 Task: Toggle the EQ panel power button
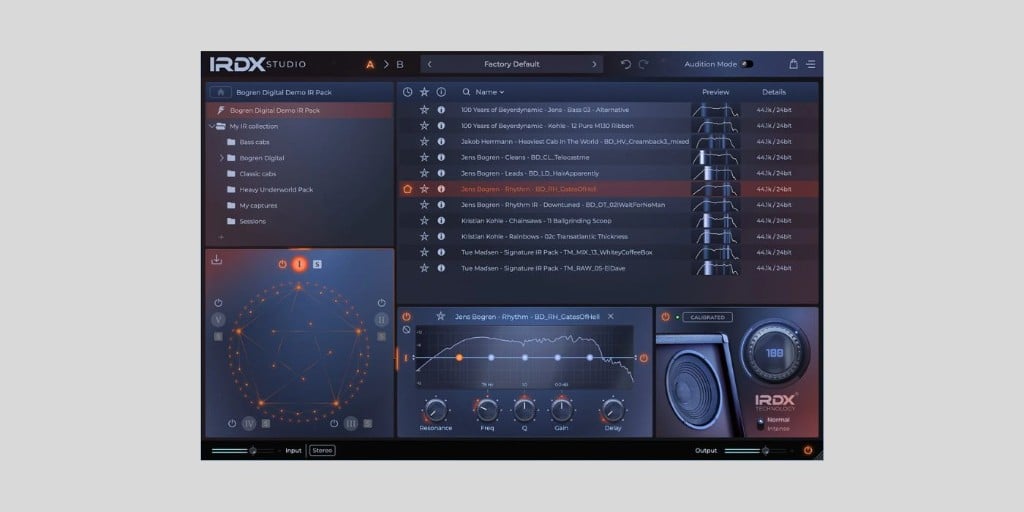pos(406,316)
